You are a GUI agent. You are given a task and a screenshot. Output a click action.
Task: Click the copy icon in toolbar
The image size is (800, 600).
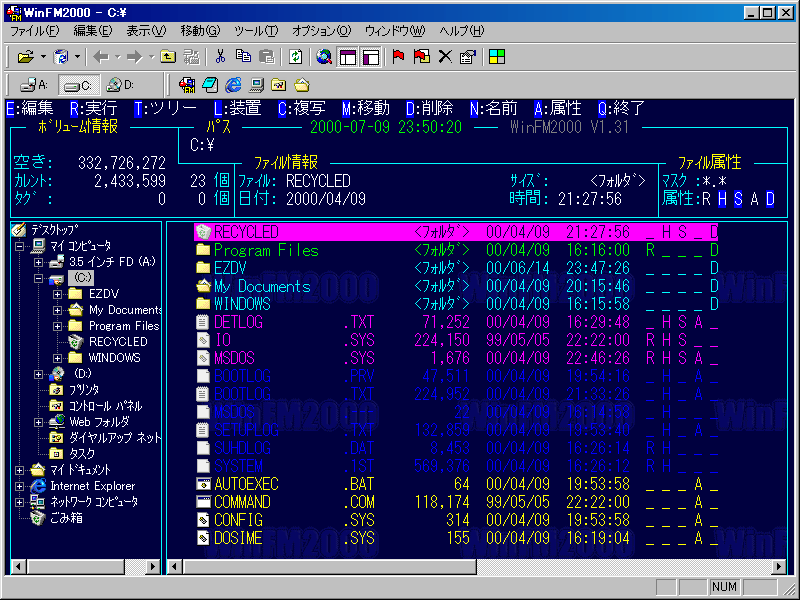pyautogui.click(x=243, y=57)
